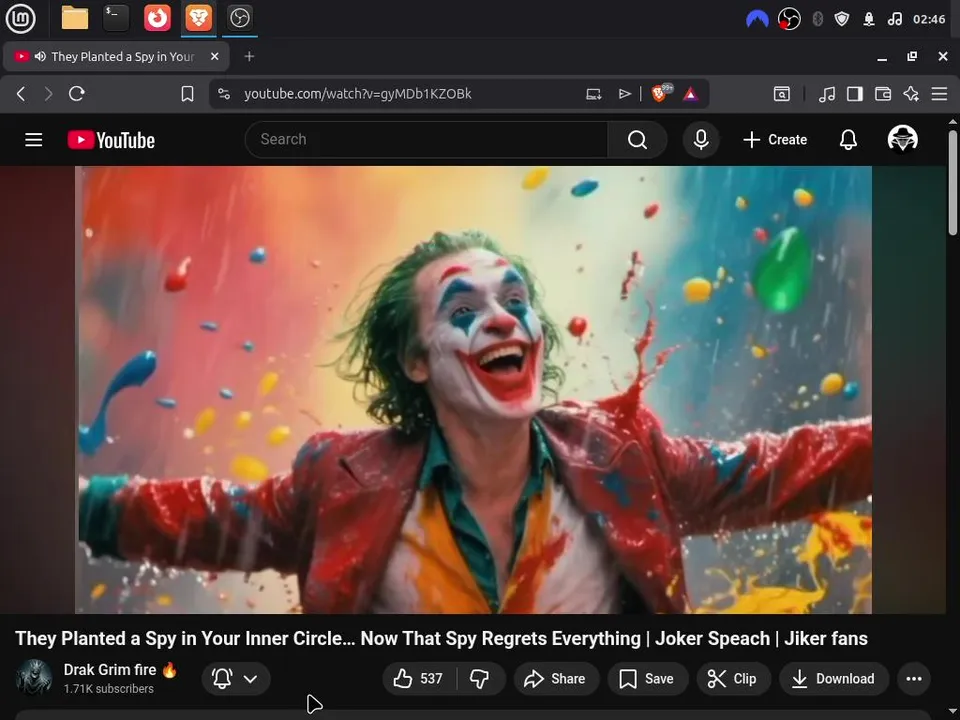
Task: Go to YouTube home via the logo
Action: [111, 140]
